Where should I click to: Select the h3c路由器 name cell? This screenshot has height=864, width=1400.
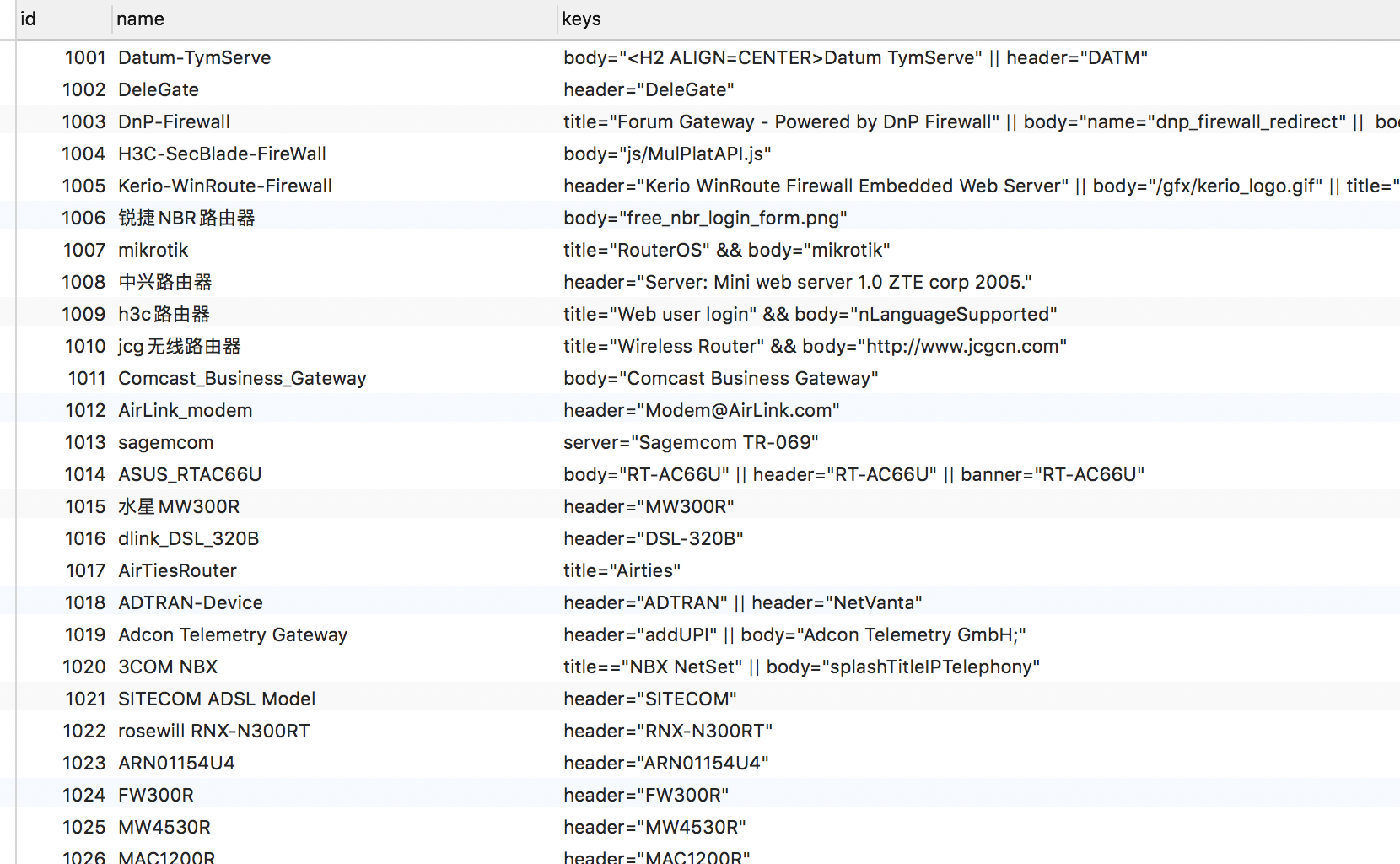point(335,314)
